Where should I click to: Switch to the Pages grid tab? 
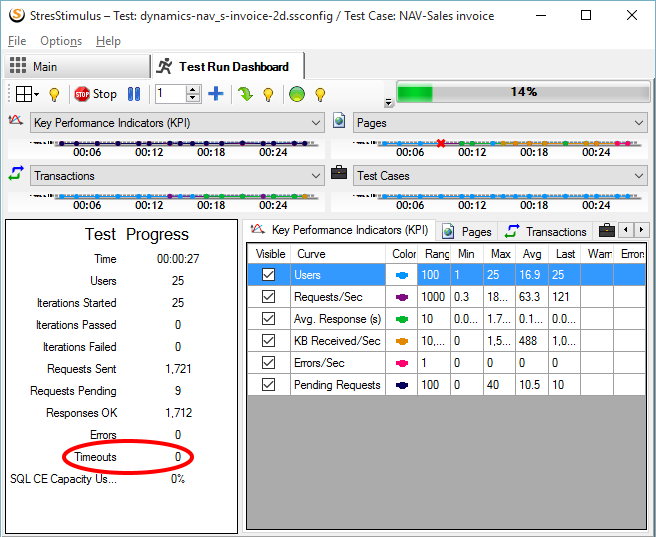coord(467,231)
